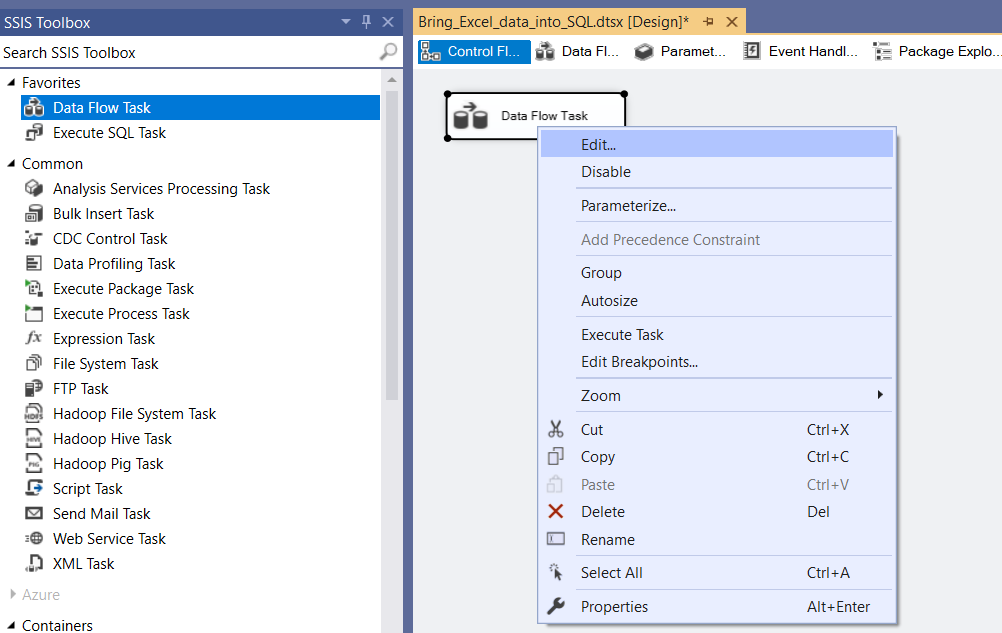
Task: Collapse the Favorites section
Action: [11, 83]
